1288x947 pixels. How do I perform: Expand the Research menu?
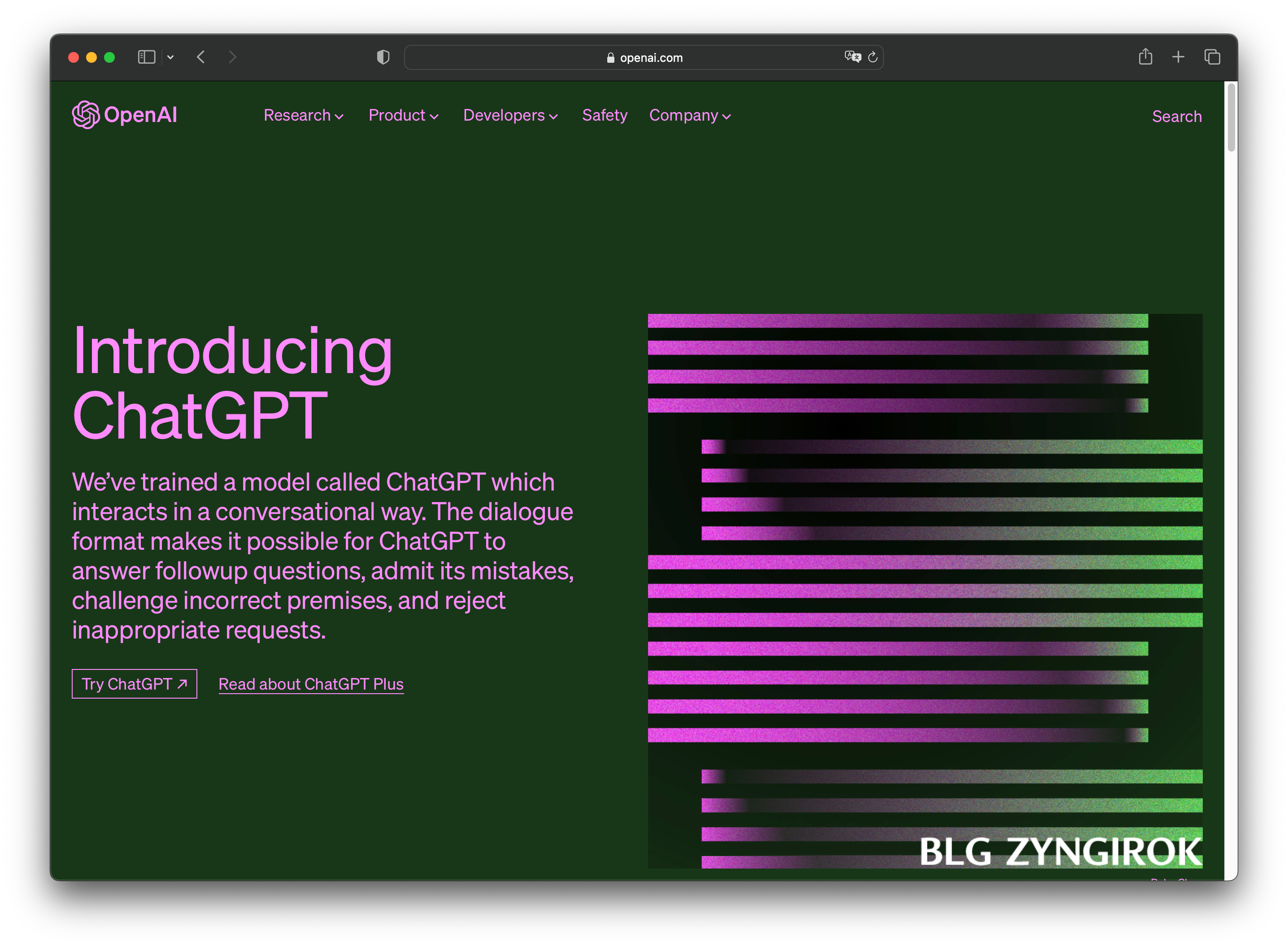click(x=303, y=115)
